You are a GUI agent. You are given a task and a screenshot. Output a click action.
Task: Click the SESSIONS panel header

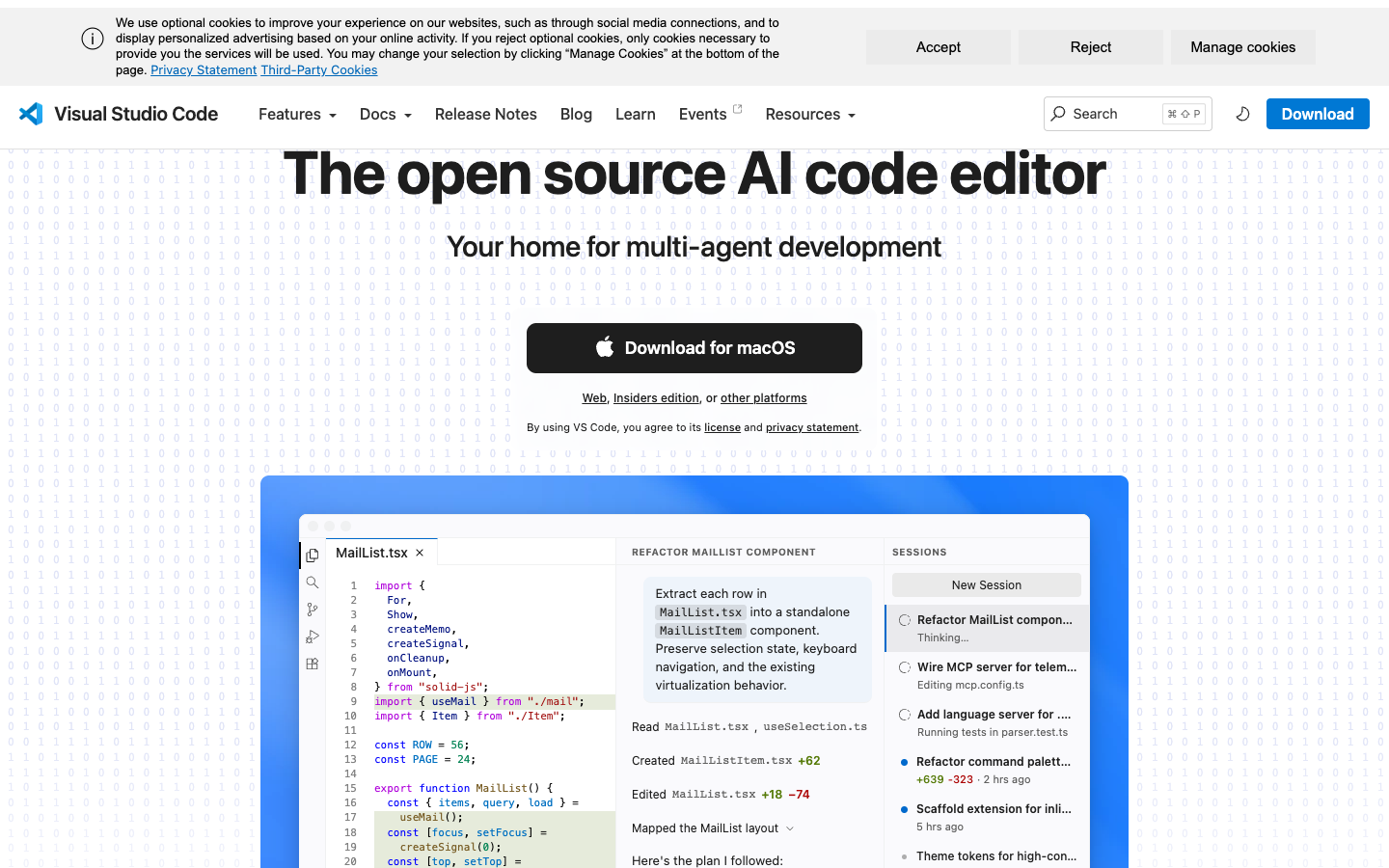[x=919, y=553]
